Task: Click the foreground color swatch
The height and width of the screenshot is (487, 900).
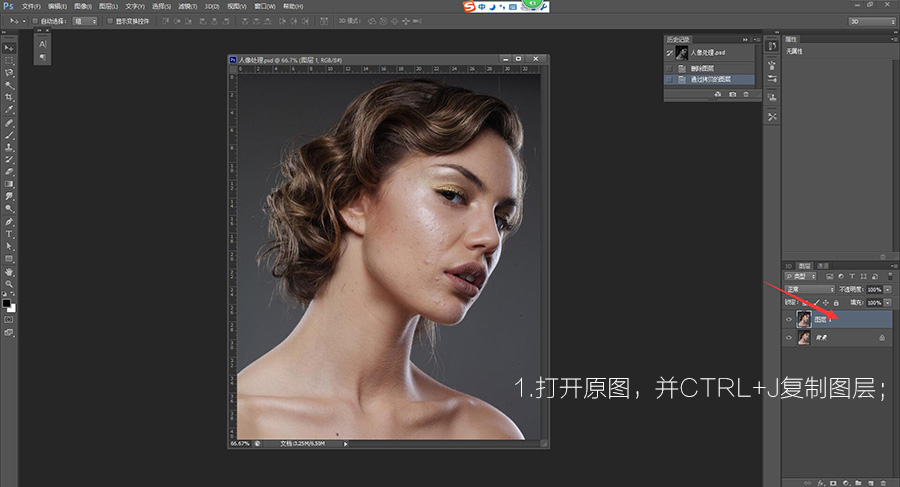Action: tap(7, 302)
